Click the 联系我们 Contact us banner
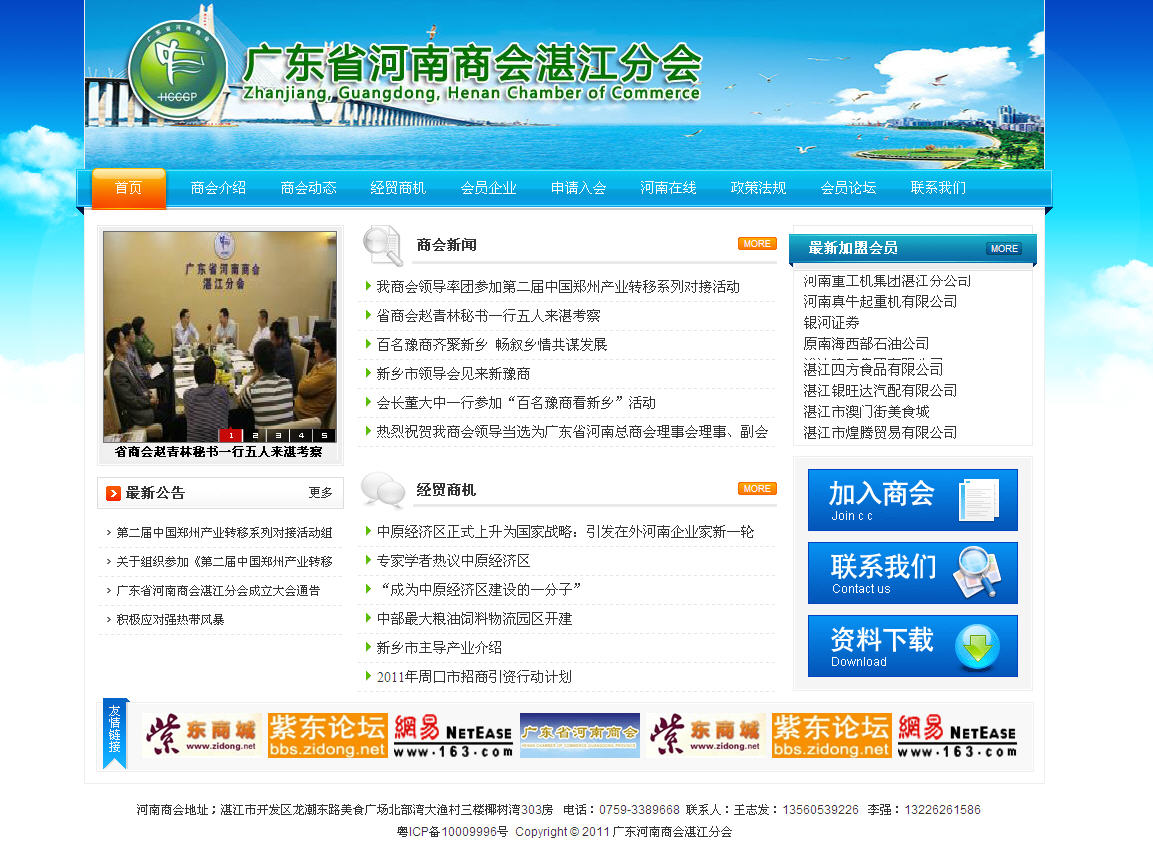 coord(912,573)
